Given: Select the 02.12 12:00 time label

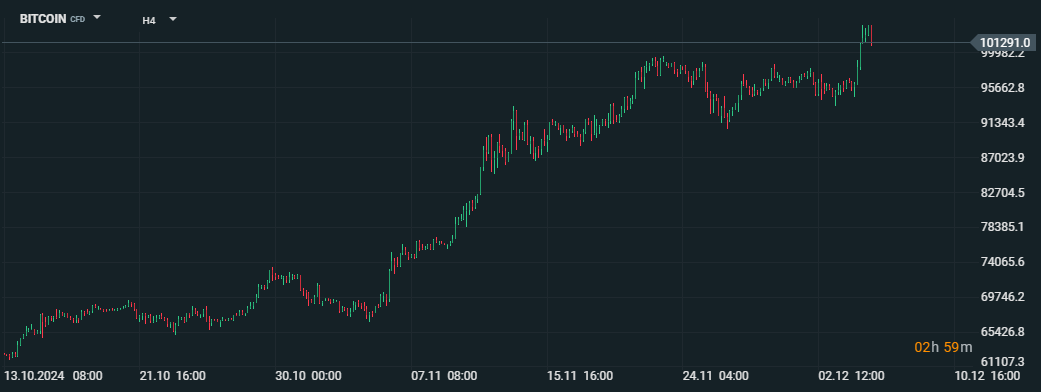Looking at the screenshot, I should 851,376.
